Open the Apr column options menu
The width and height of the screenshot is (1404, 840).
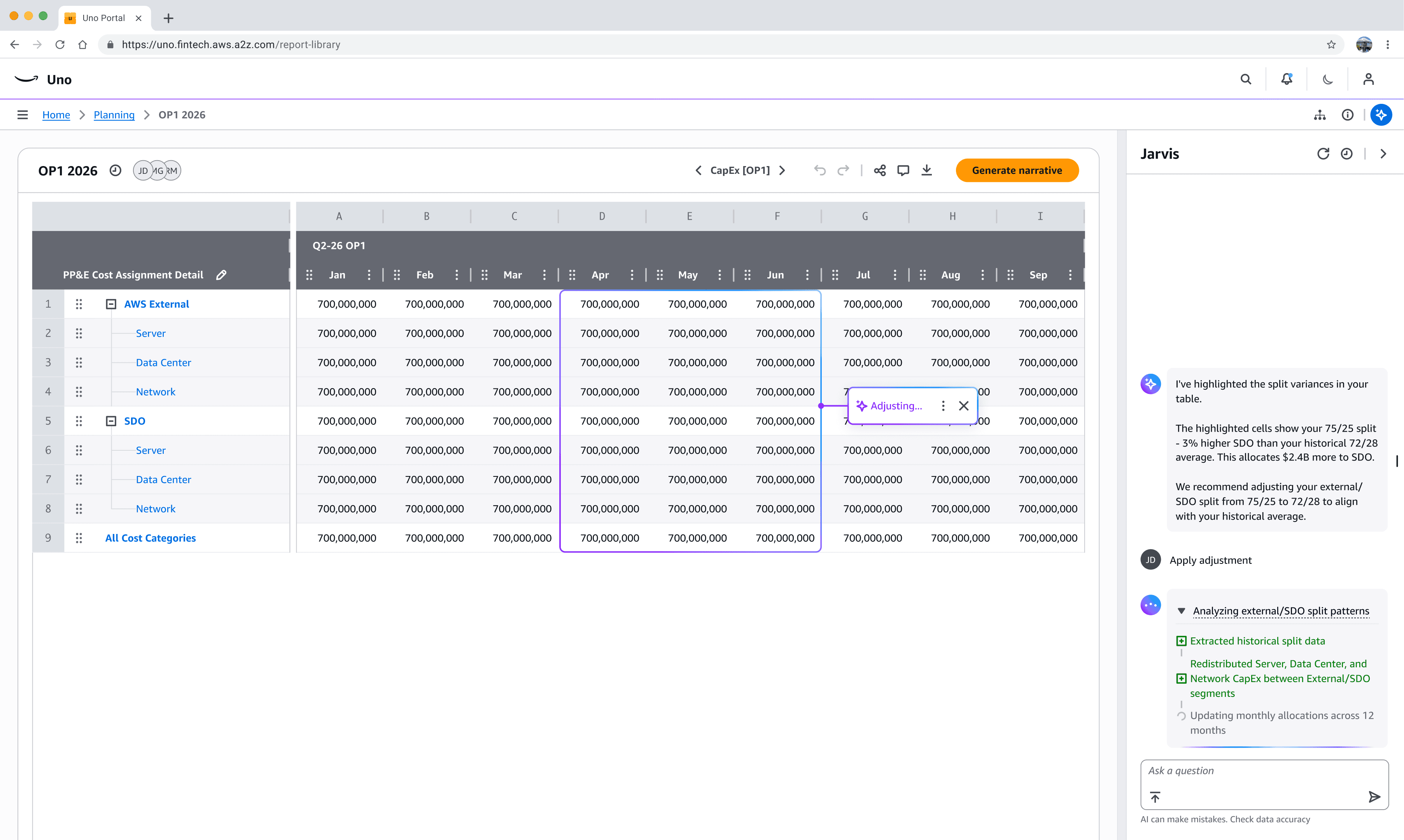pyautogui.click(x=632, y=275)
